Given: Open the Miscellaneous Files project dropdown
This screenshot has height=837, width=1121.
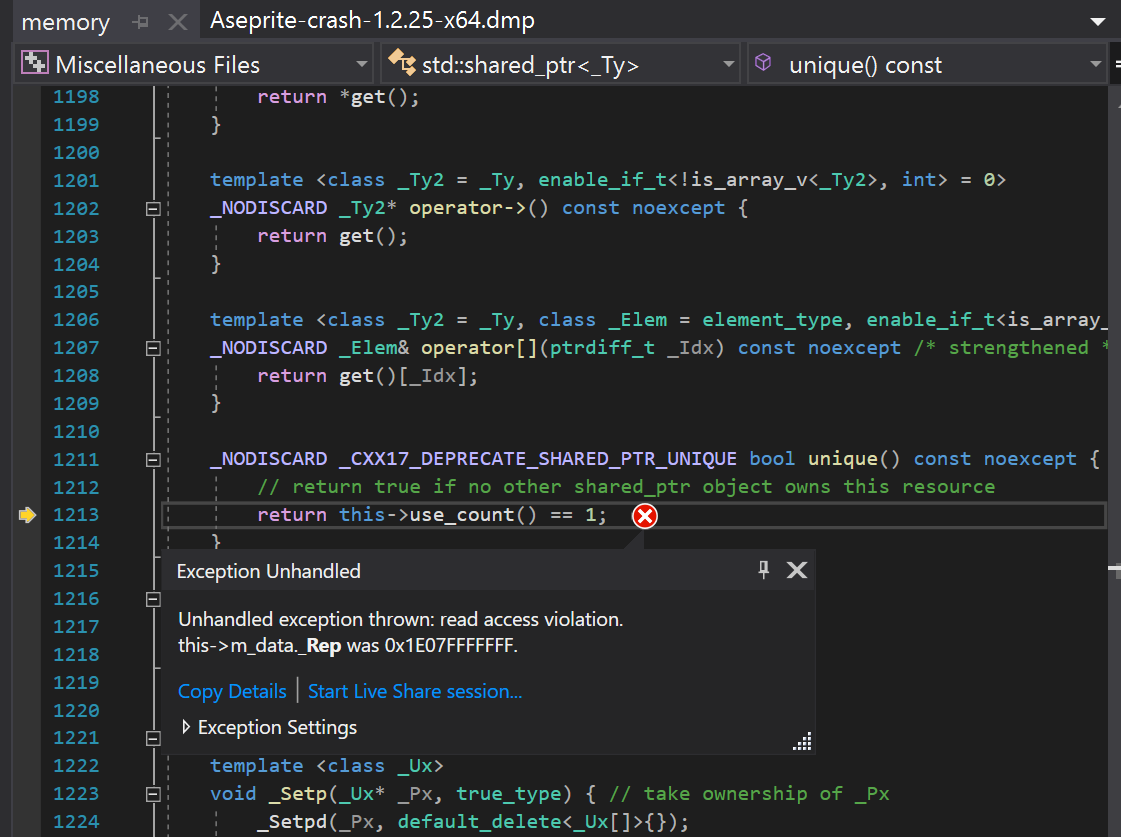Looking at the screenshot, I should [x=362, y=64].
